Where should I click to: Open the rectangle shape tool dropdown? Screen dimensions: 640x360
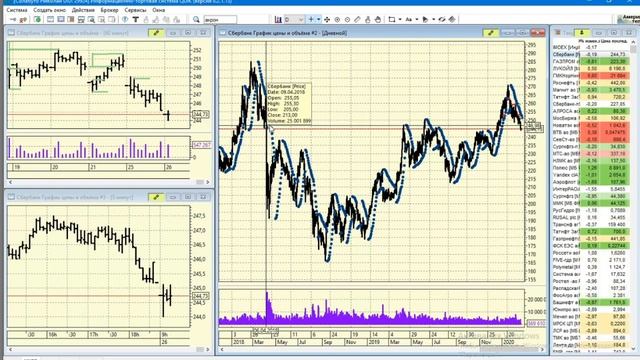[400, 20]
